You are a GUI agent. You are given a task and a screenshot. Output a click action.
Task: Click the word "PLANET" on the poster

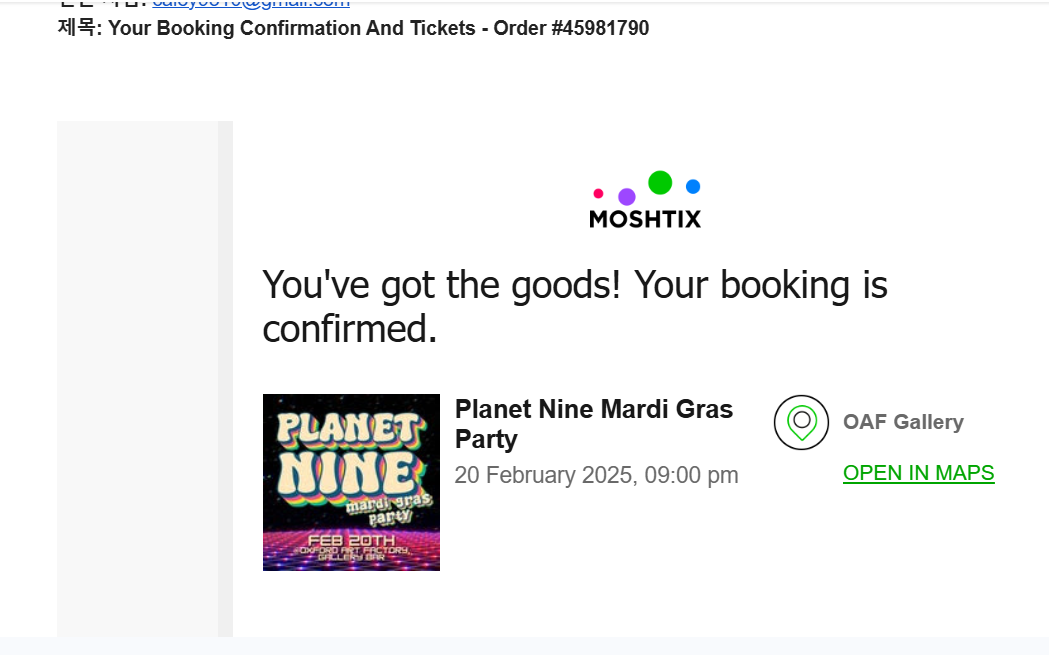[x=347, y=427]
